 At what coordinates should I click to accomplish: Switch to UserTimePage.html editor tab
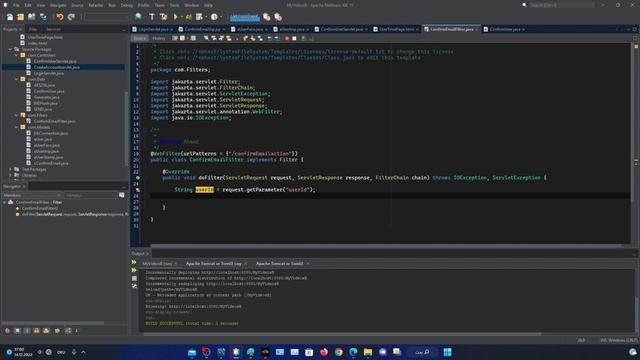tap(396, 29)
